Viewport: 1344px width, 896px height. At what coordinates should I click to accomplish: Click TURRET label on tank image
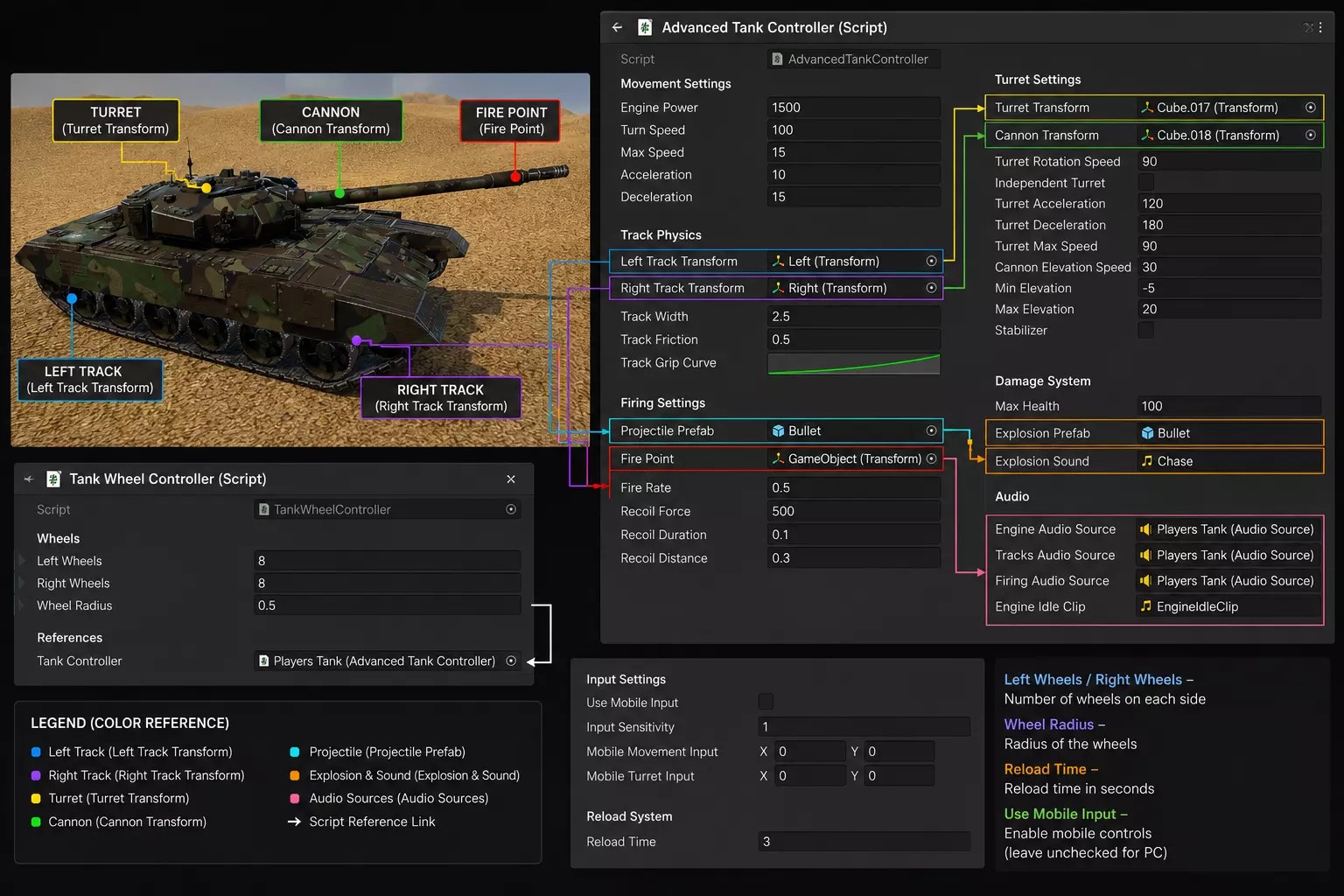[x=115, y=121]
